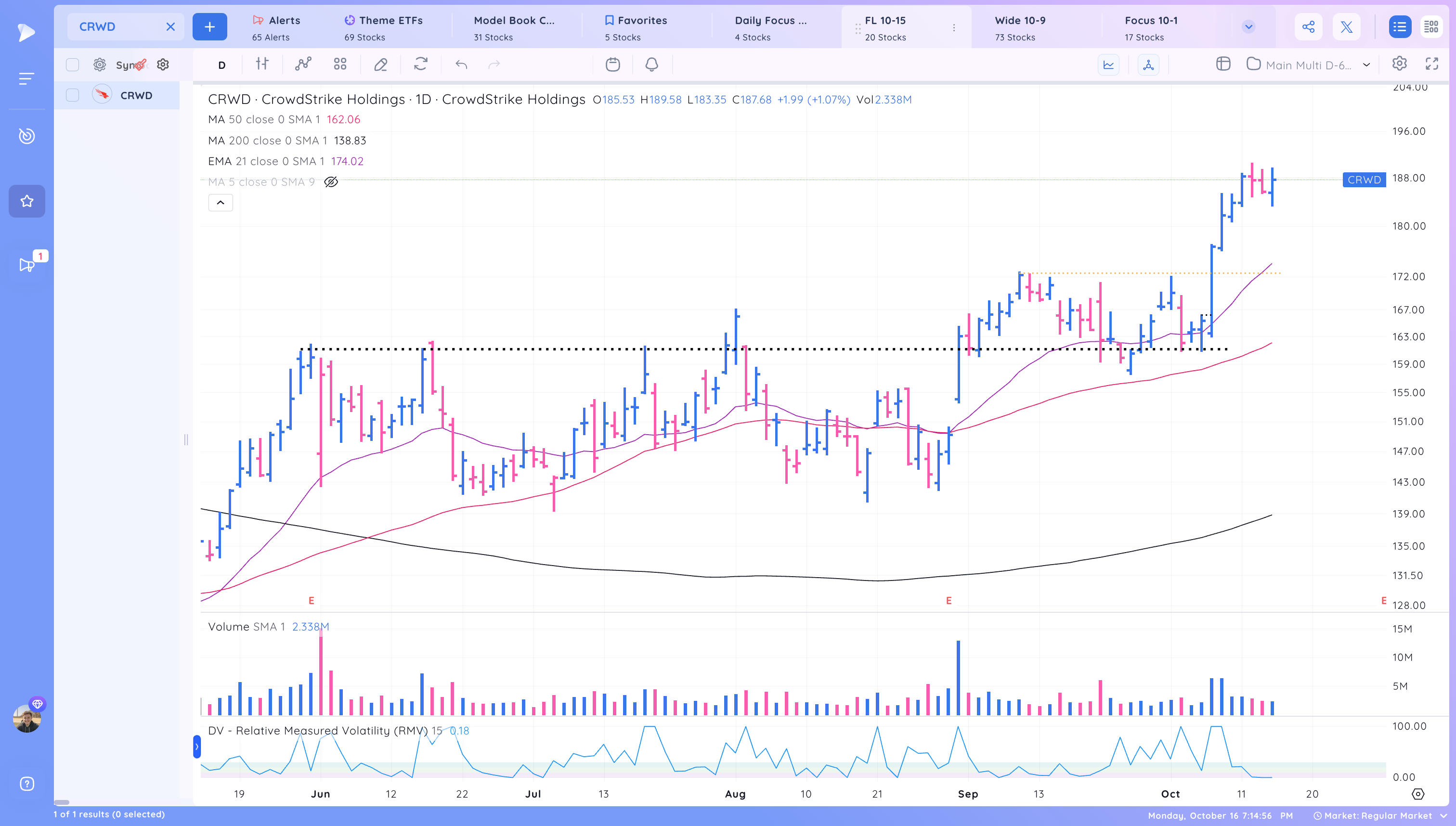This screenshot has width=1456, height=826.
Task: Open the Model Book list tab
Action: 514,28
